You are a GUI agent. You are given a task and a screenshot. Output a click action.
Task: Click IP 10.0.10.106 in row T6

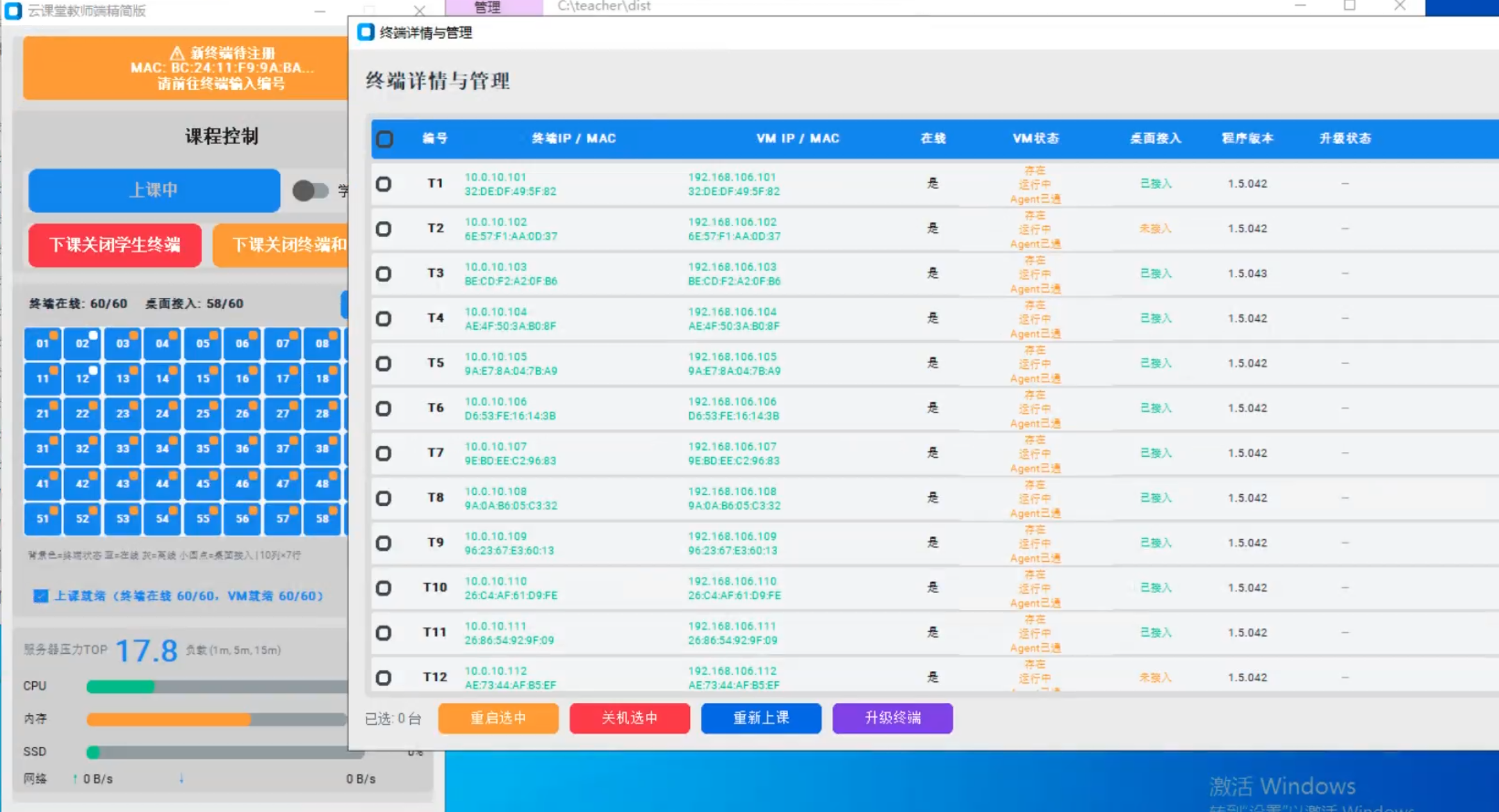[496, 402]
